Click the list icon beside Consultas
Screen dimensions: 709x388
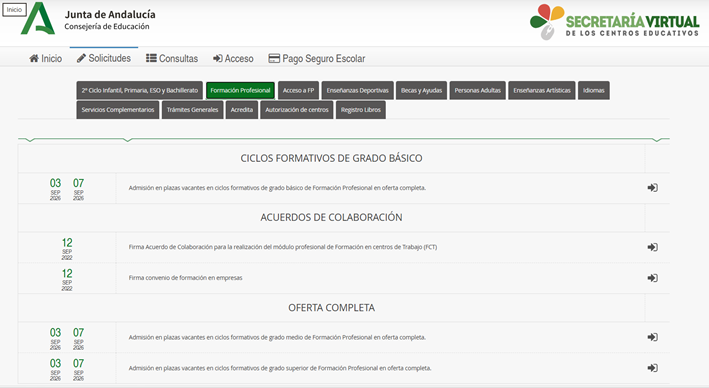tap(151, 58)
